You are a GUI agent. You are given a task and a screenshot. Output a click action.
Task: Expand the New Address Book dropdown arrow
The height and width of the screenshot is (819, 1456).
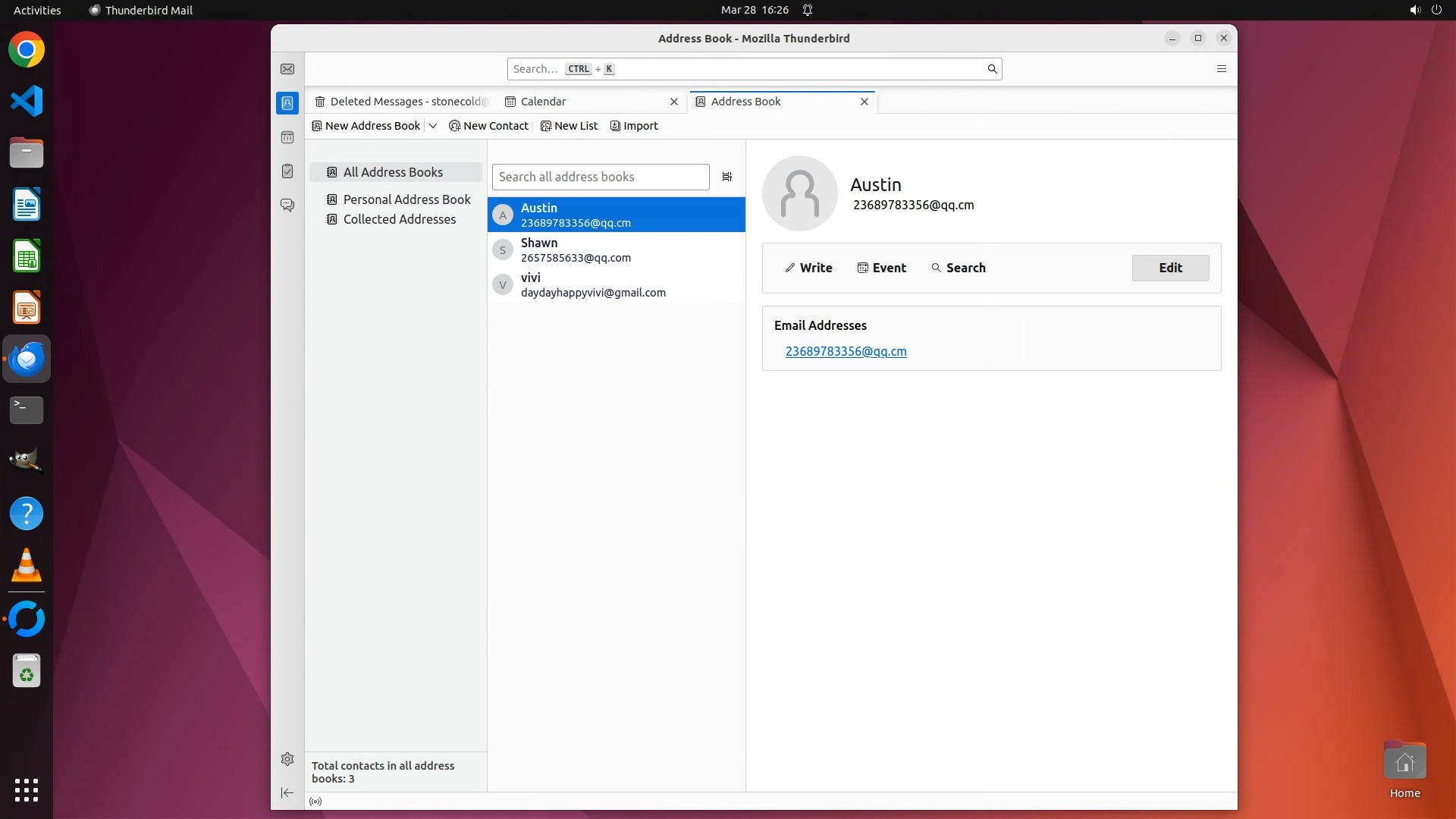(x=433, y=126)
